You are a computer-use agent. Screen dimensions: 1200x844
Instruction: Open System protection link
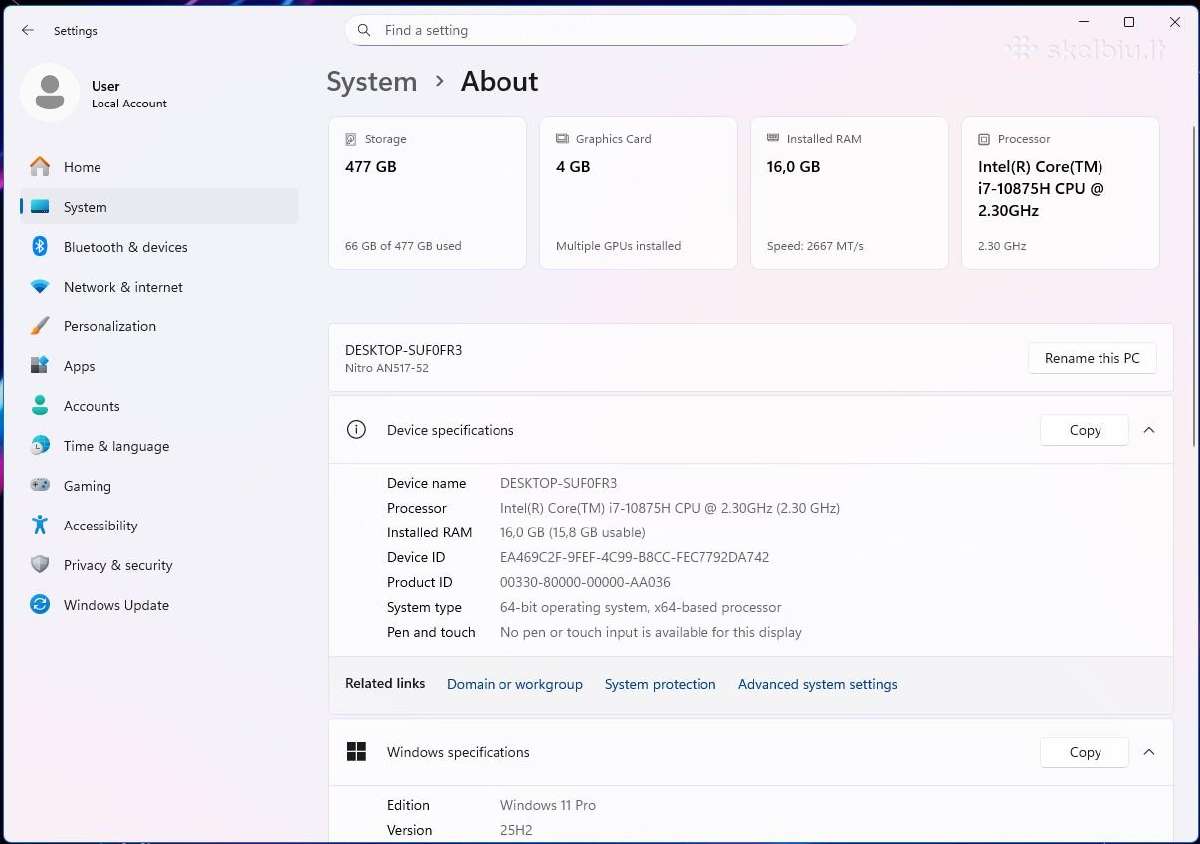(660, 684)
